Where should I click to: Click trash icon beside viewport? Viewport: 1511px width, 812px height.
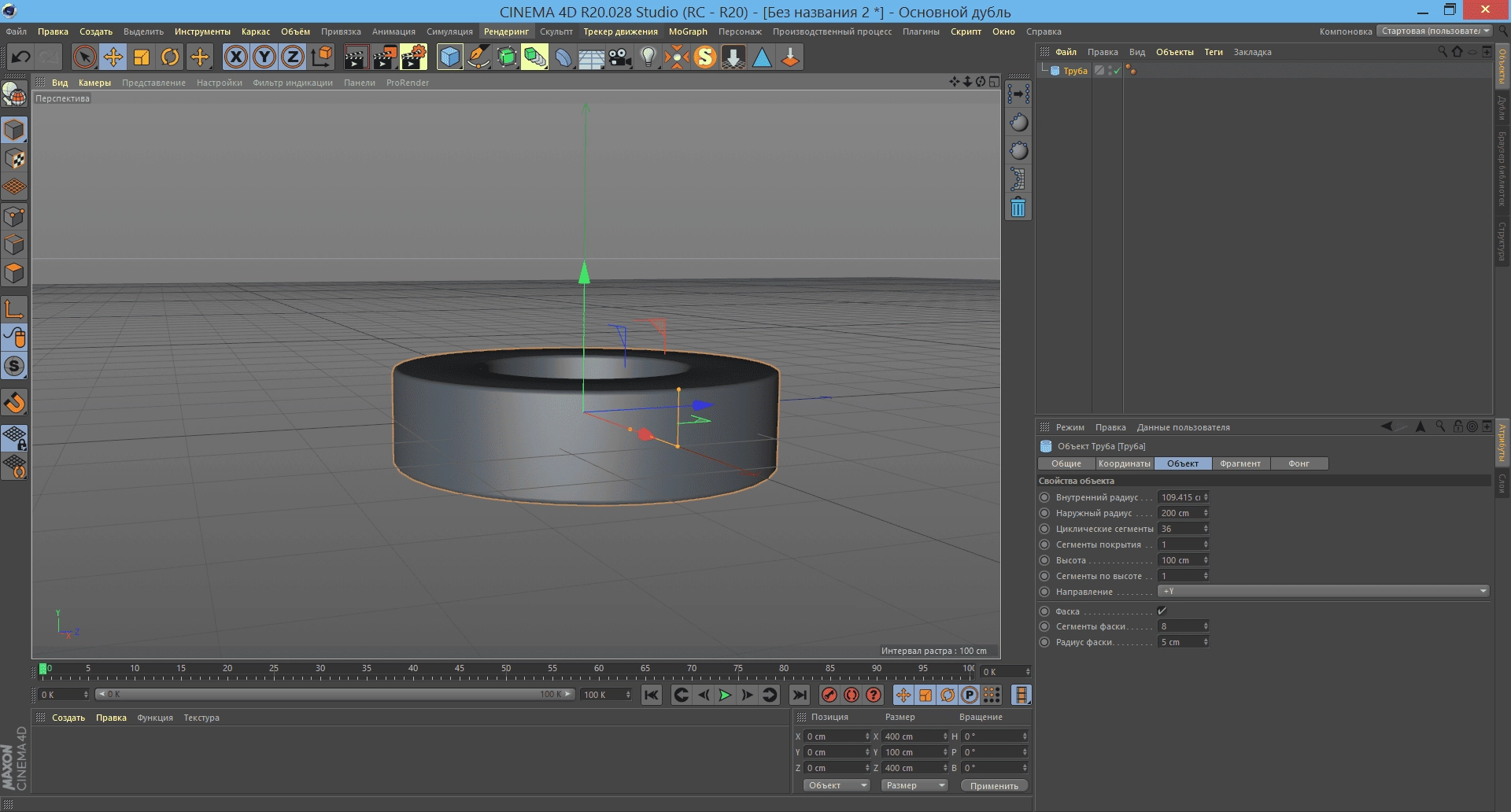(x=1018, y=208)
